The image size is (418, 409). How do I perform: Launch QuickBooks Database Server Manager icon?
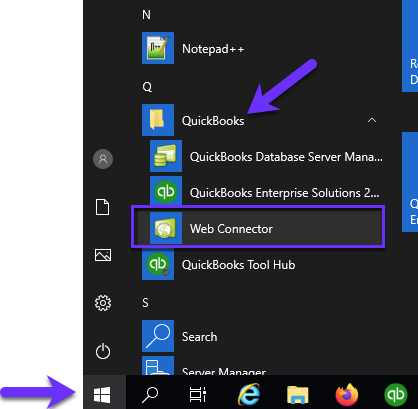point(166,156)
